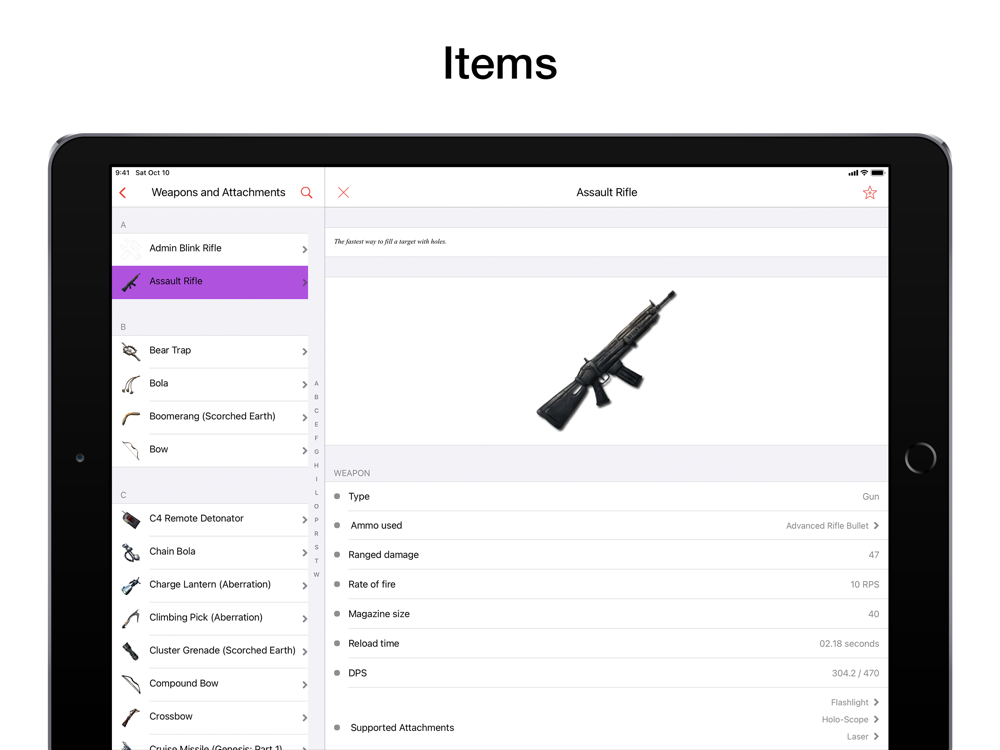Viewport: 1000px width, 750px height.
Task: Select Compound Bow entry
Action: tap(210, 684)
